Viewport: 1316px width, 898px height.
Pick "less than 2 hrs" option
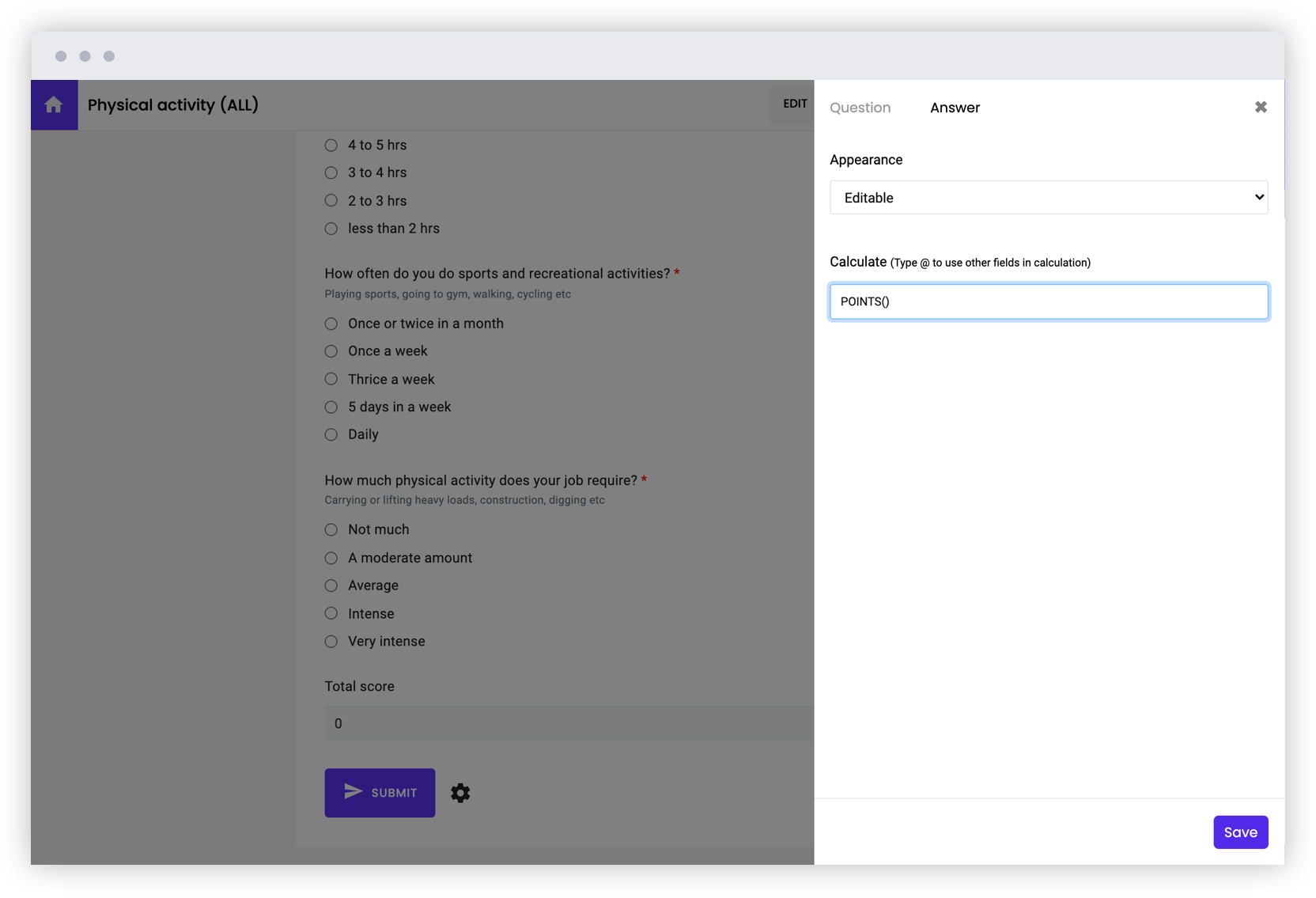[x=331, y=228]
